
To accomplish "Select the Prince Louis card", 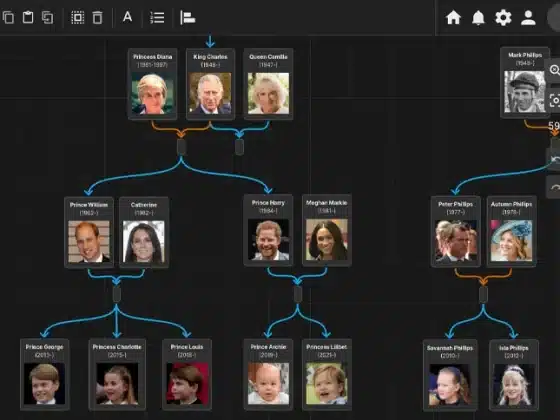I will [187, 374].
